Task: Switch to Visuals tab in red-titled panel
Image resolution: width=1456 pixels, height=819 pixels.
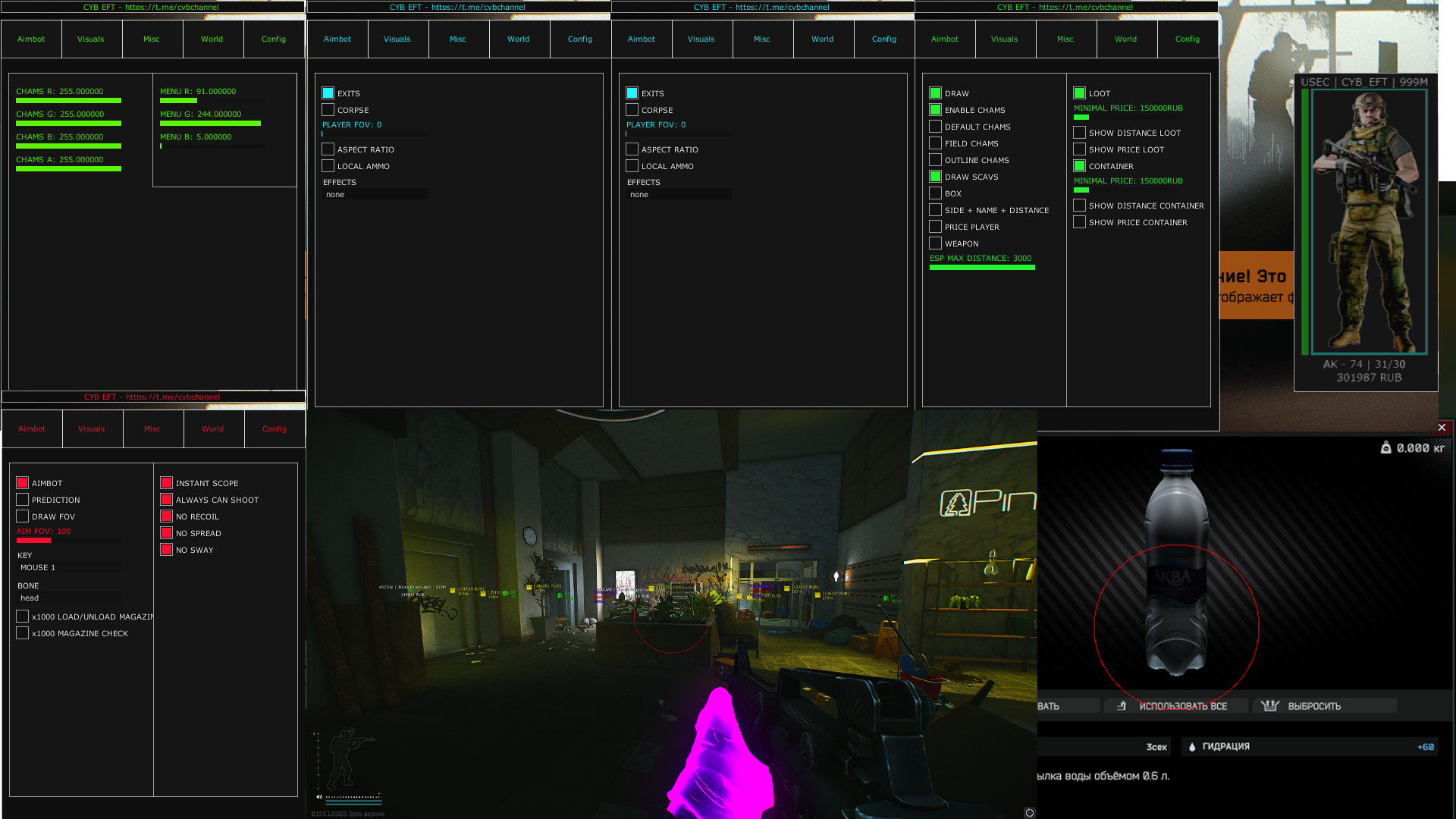Action: click(92, 428)
